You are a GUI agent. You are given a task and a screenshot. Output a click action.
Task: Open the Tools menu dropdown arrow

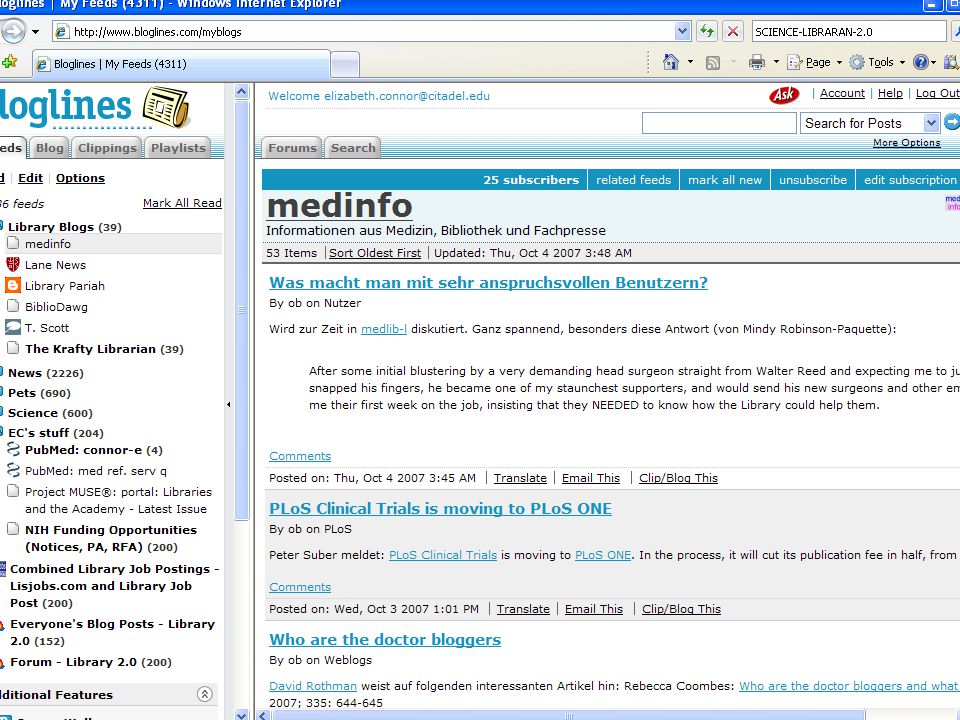click(x=902, y=62)
